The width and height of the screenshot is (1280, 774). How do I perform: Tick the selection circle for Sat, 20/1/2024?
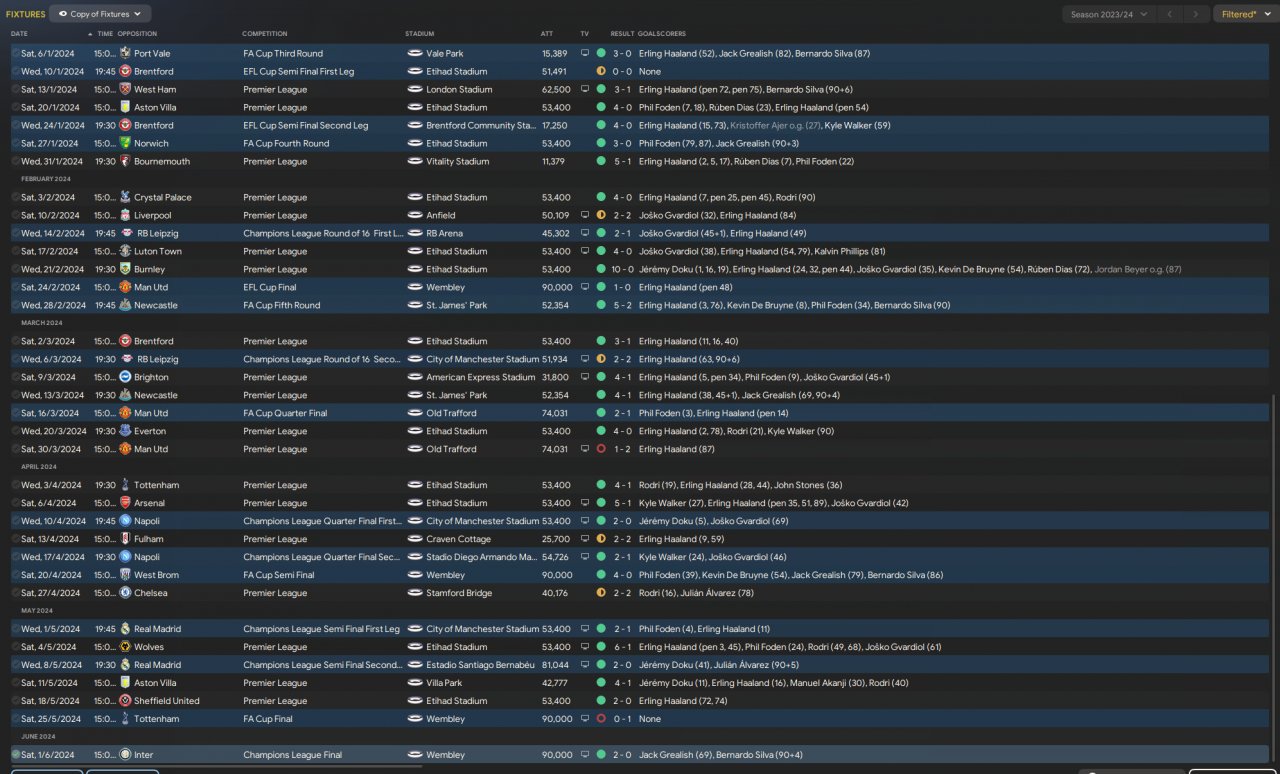(x=15, y=107)
